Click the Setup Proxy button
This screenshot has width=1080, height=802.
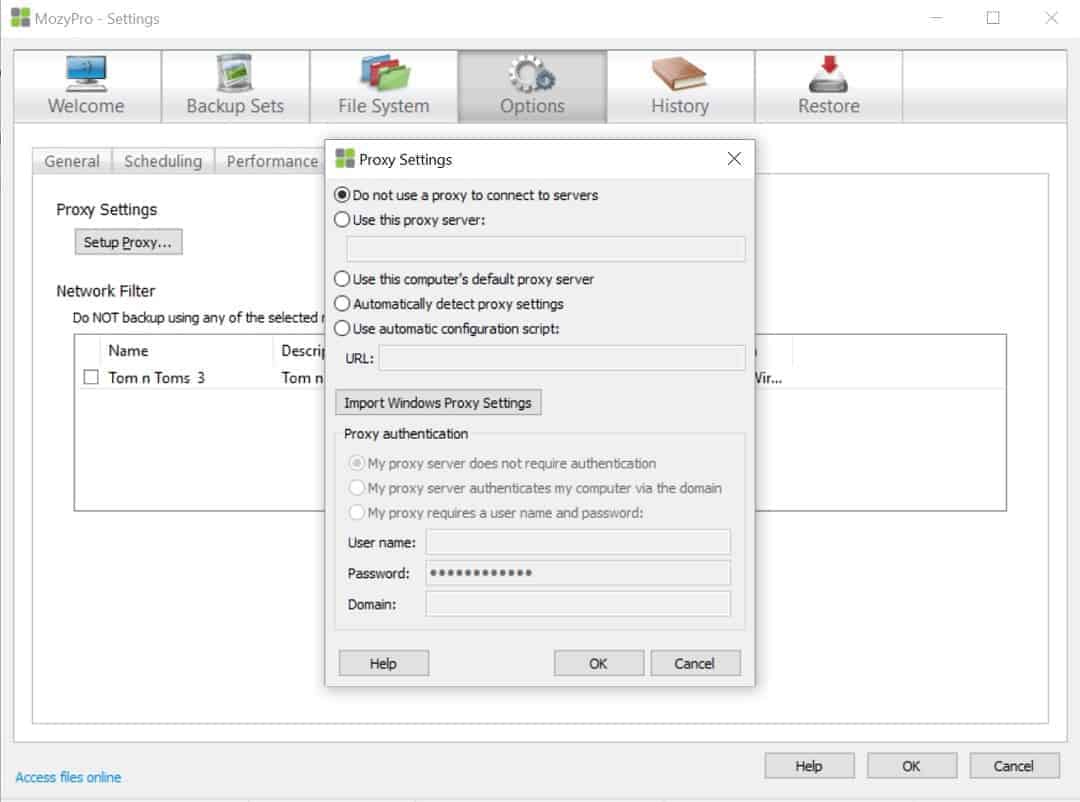point(128,243)
